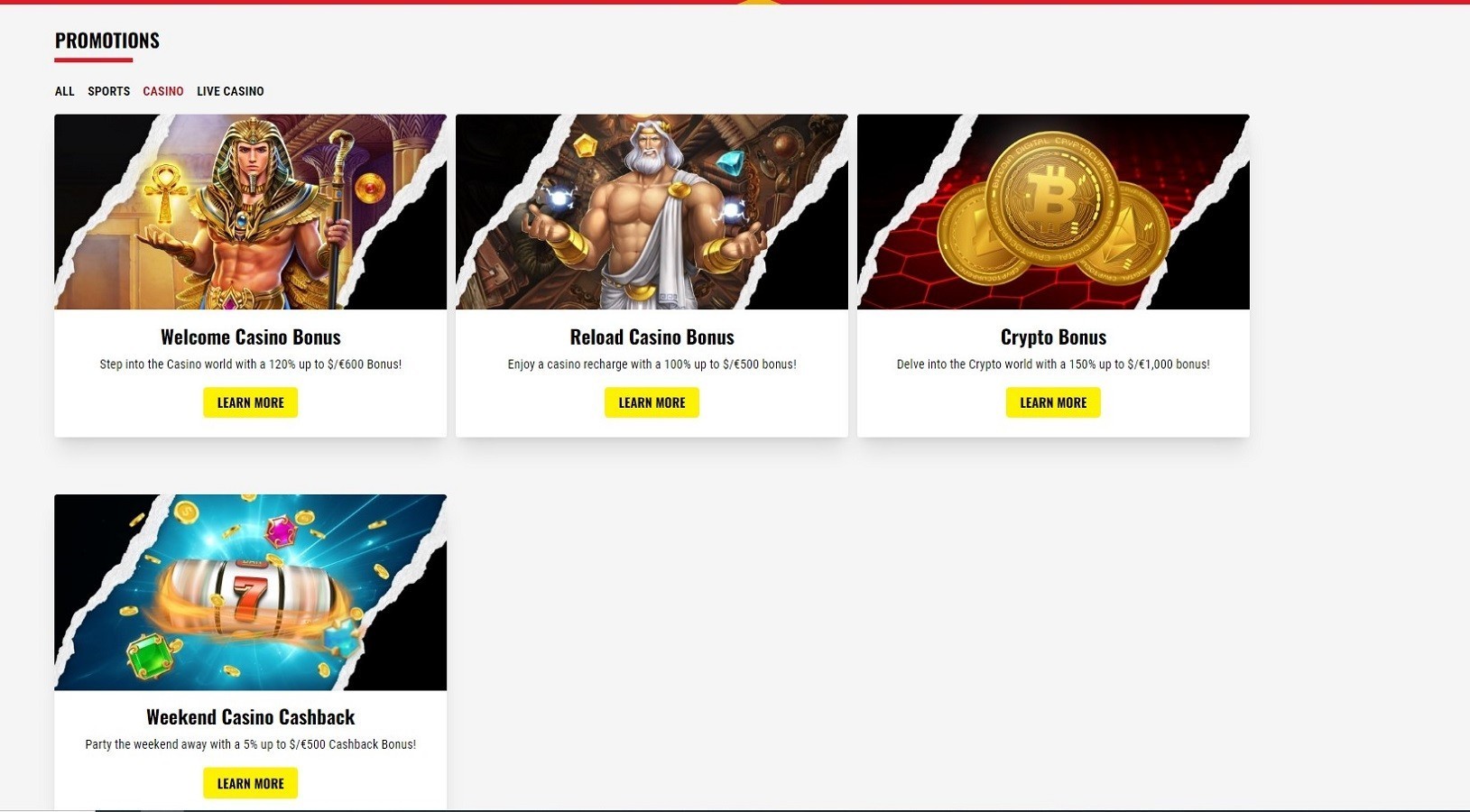
Task: Open the LIVE CASINO promotions tab
Action: coord(230,91)
